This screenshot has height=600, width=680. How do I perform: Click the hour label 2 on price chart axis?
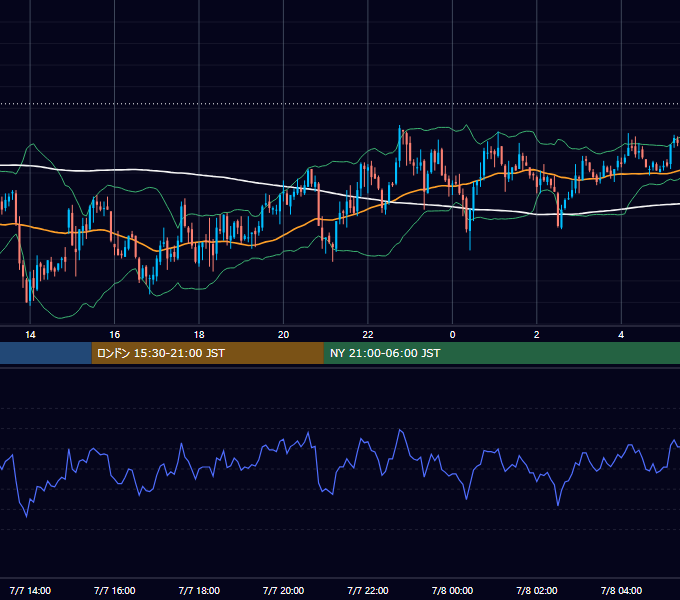536,335
